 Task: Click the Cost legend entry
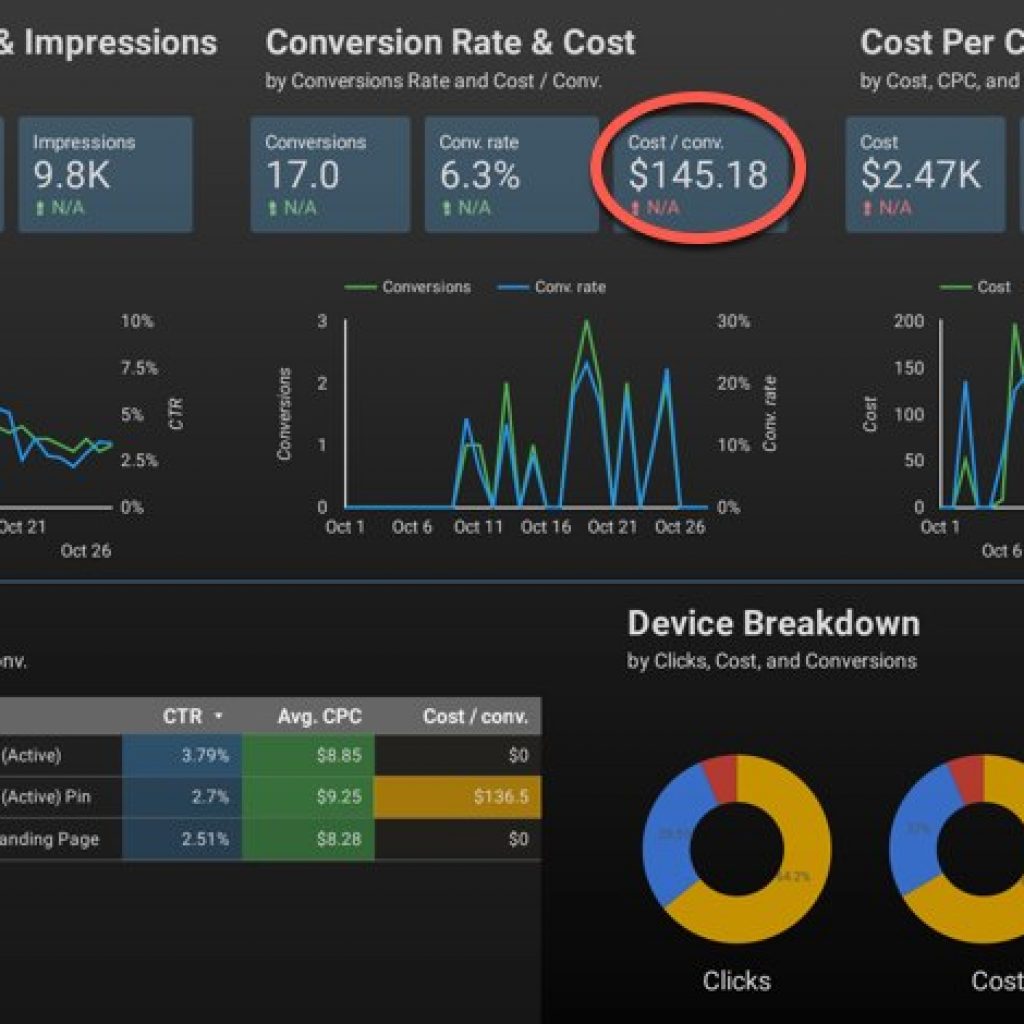pos(975,287)
